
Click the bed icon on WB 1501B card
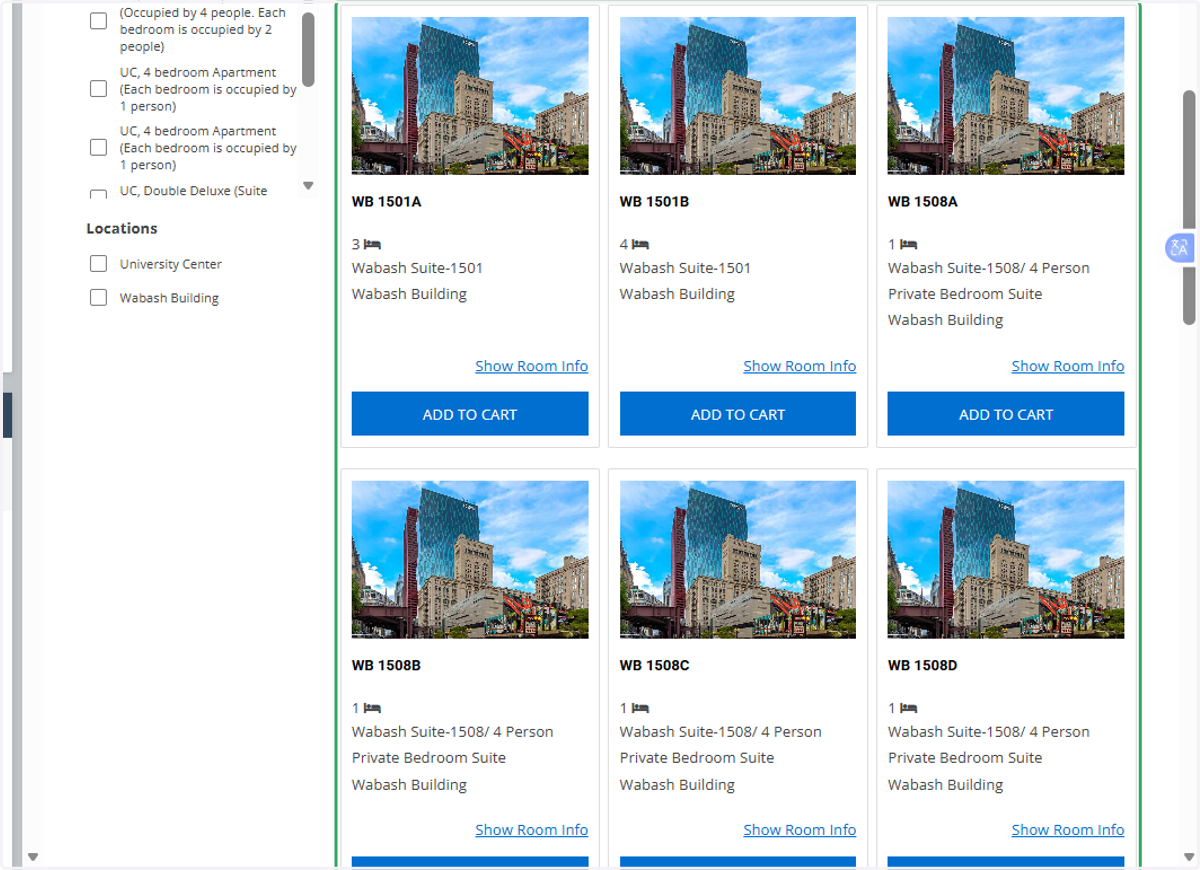point(640,244)
